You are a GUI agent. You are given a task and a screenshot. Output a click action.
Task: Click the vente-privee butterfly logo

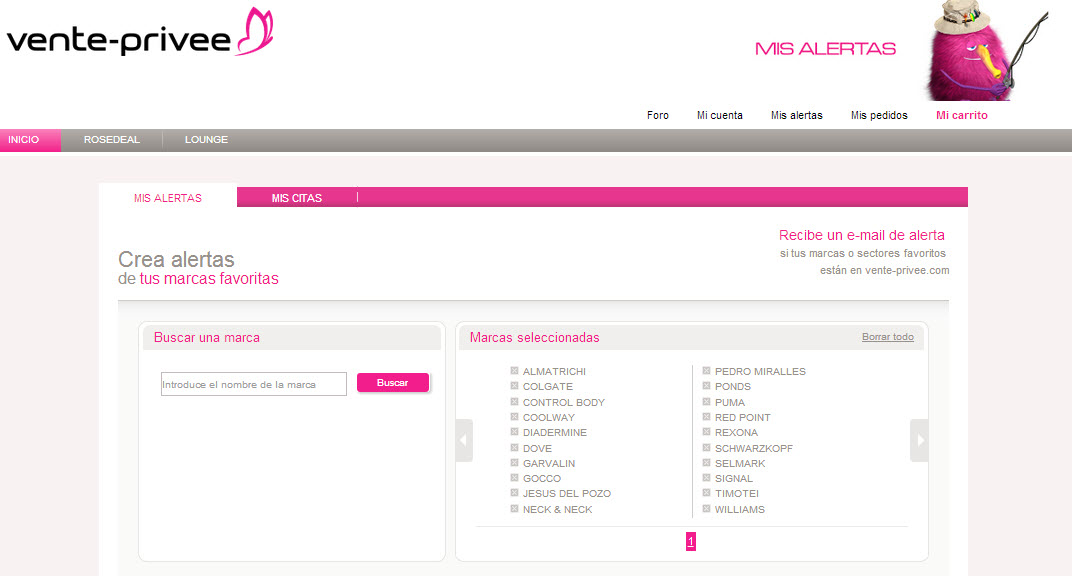click(140, 33)
